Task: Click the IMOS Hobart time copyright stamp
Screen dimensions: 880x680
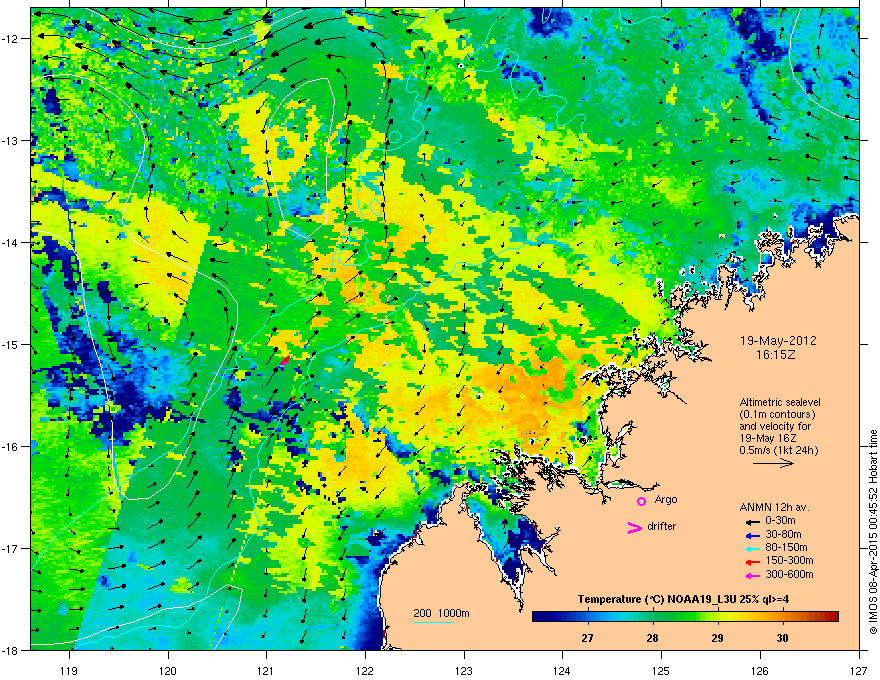Action: 873,532
